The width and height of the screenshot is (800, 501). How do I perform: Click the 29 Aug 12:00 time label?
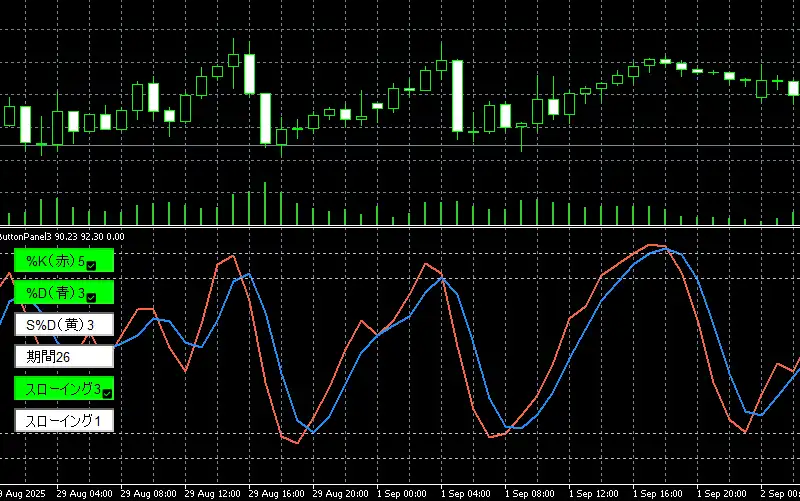pyautogui.click(x=213, y=494)
